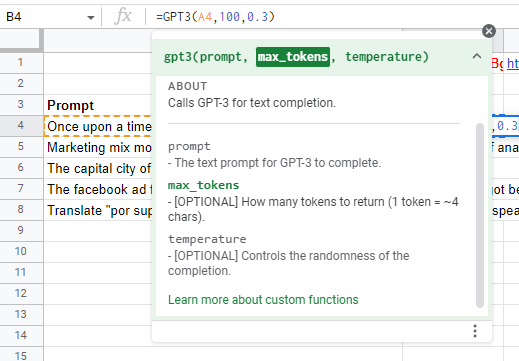
Task: Click highlighted max_tokens parameter in function signature
Action: [x=293, y=57]
